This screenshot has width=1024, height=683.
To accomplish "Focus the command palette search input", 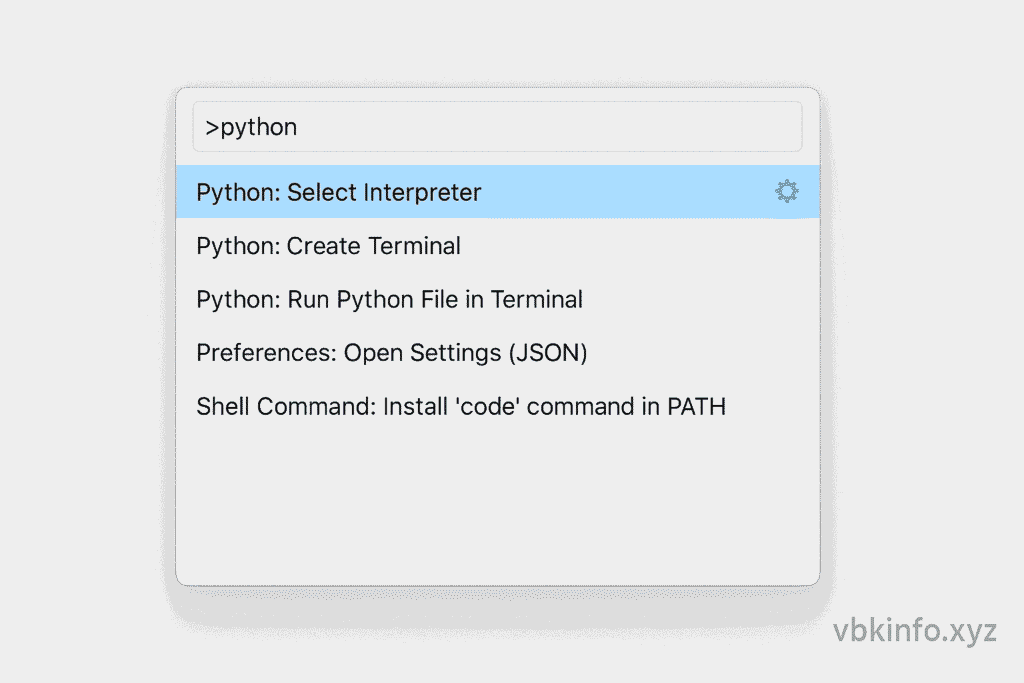I will tap(497, 127).
